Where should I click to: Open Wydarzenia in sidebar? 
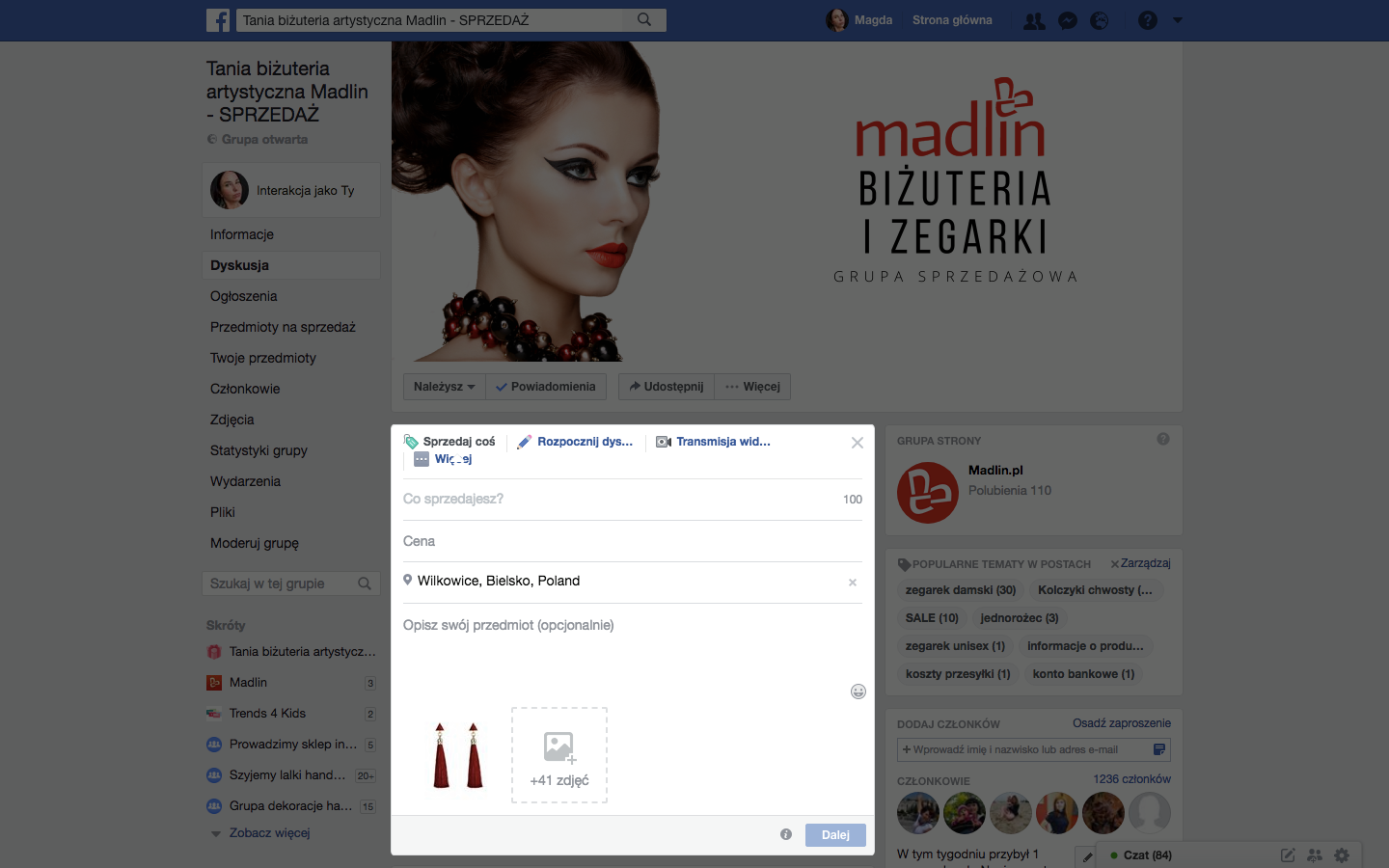pos(245,481)
